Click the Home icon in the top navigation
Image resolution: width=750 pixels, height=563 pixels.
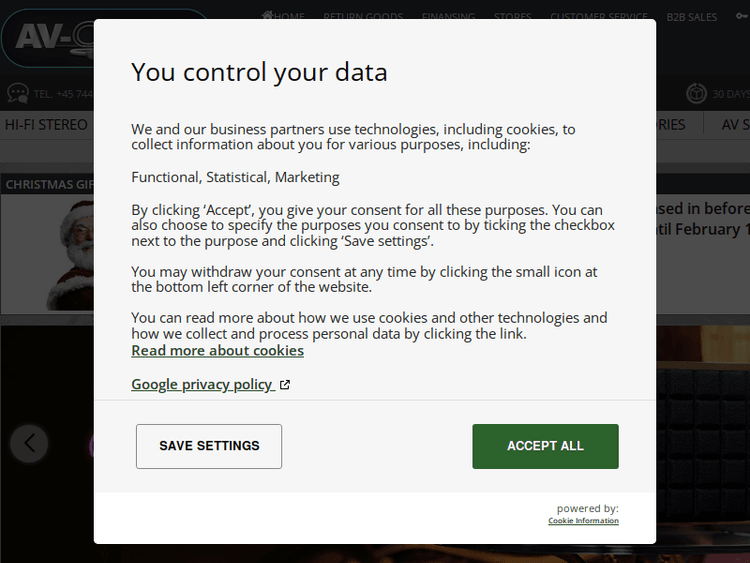click(x=267, y=16)
